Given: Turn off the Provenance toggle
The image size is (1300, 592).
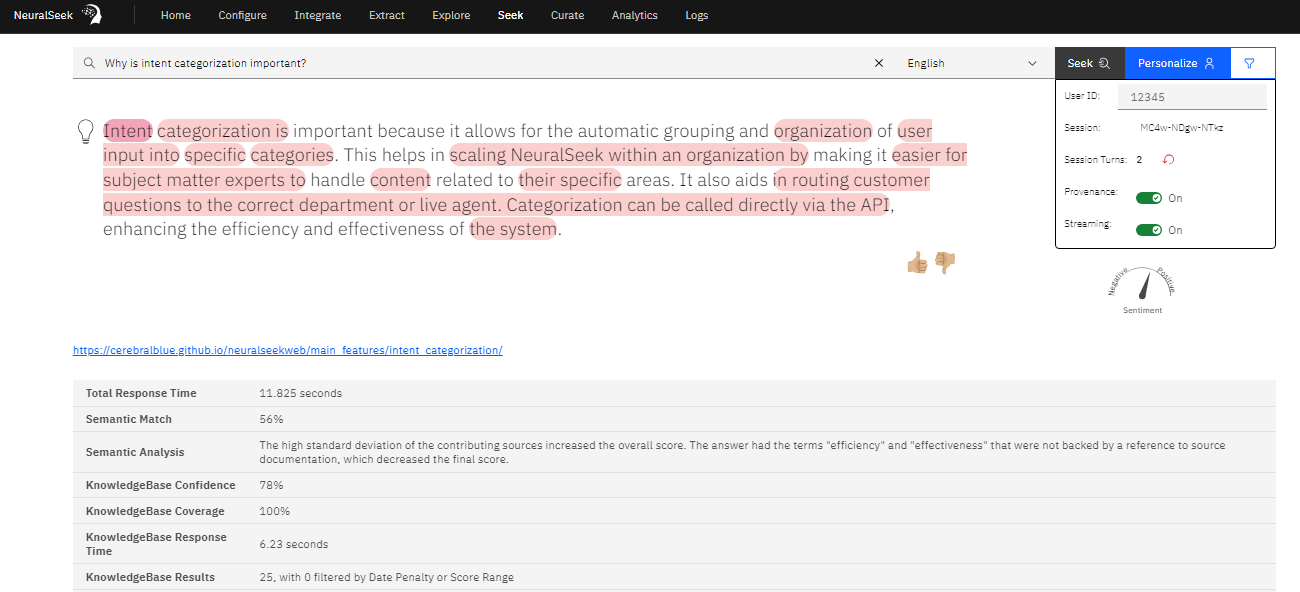Looking at the screenshot, I should tap(1148, 198).
